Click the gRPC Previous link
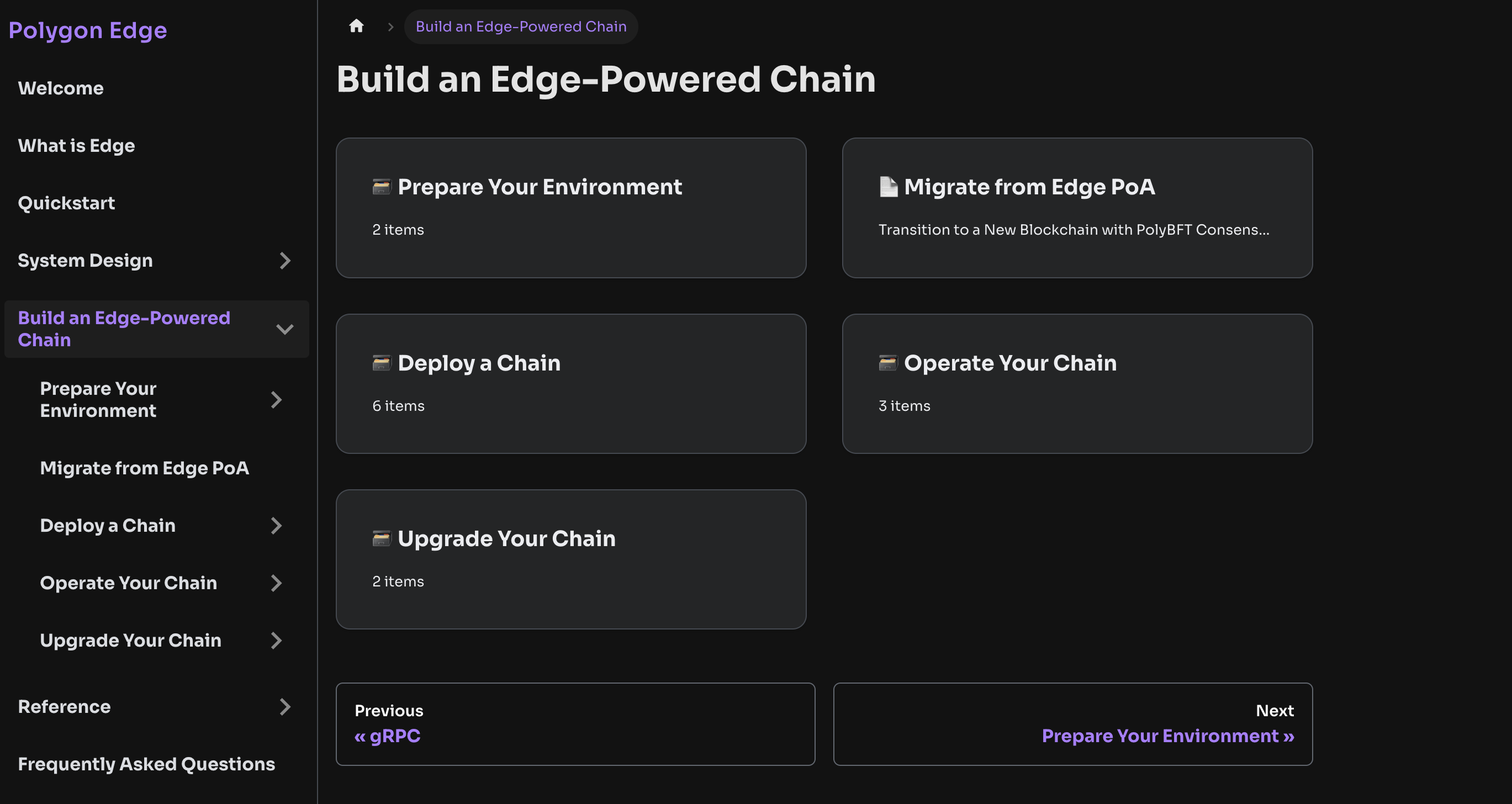This screenshot has height=804, width=1512. point(388,736)
